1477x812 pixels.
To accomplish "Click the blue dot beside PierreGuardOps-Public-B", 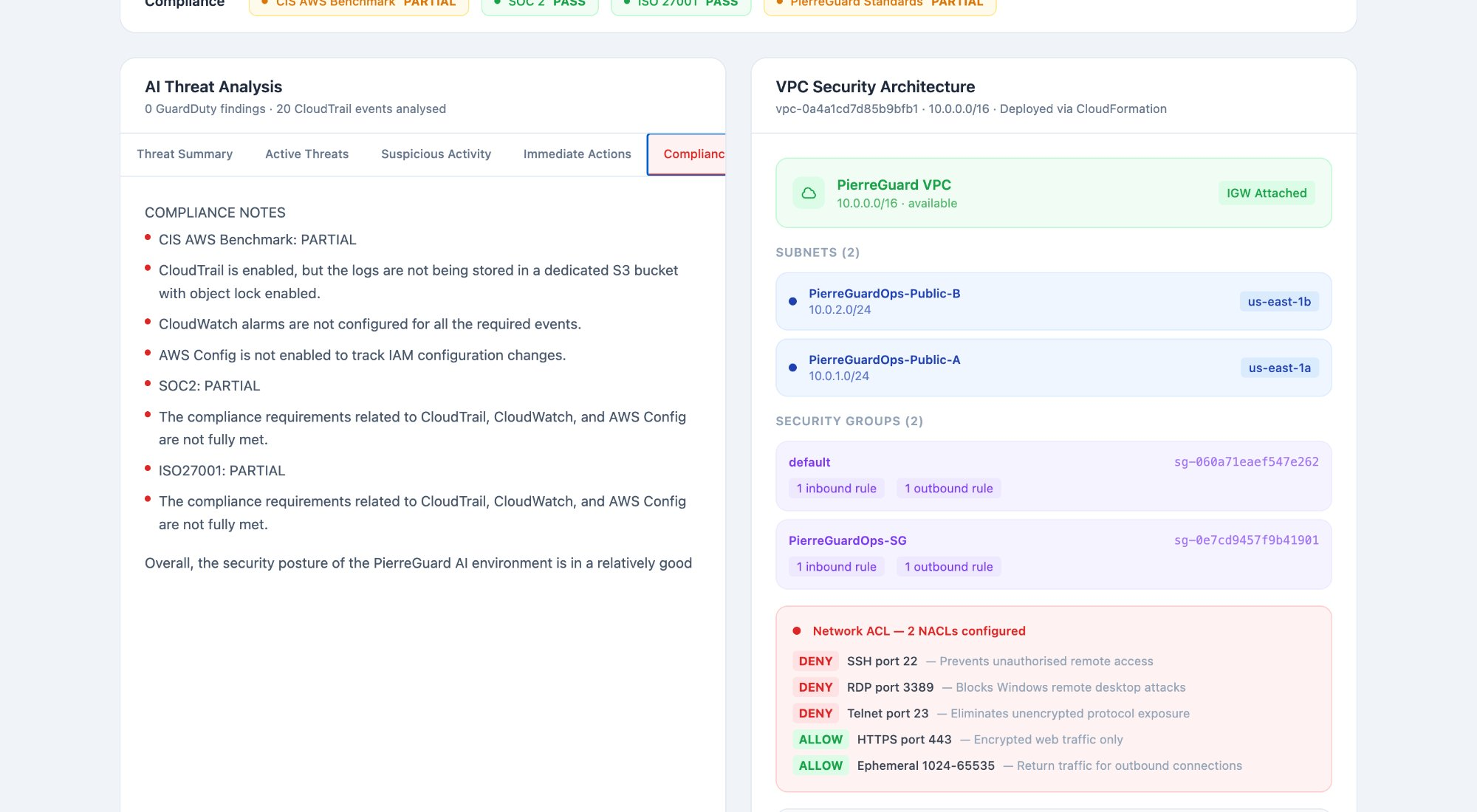I will coord(792,301).
